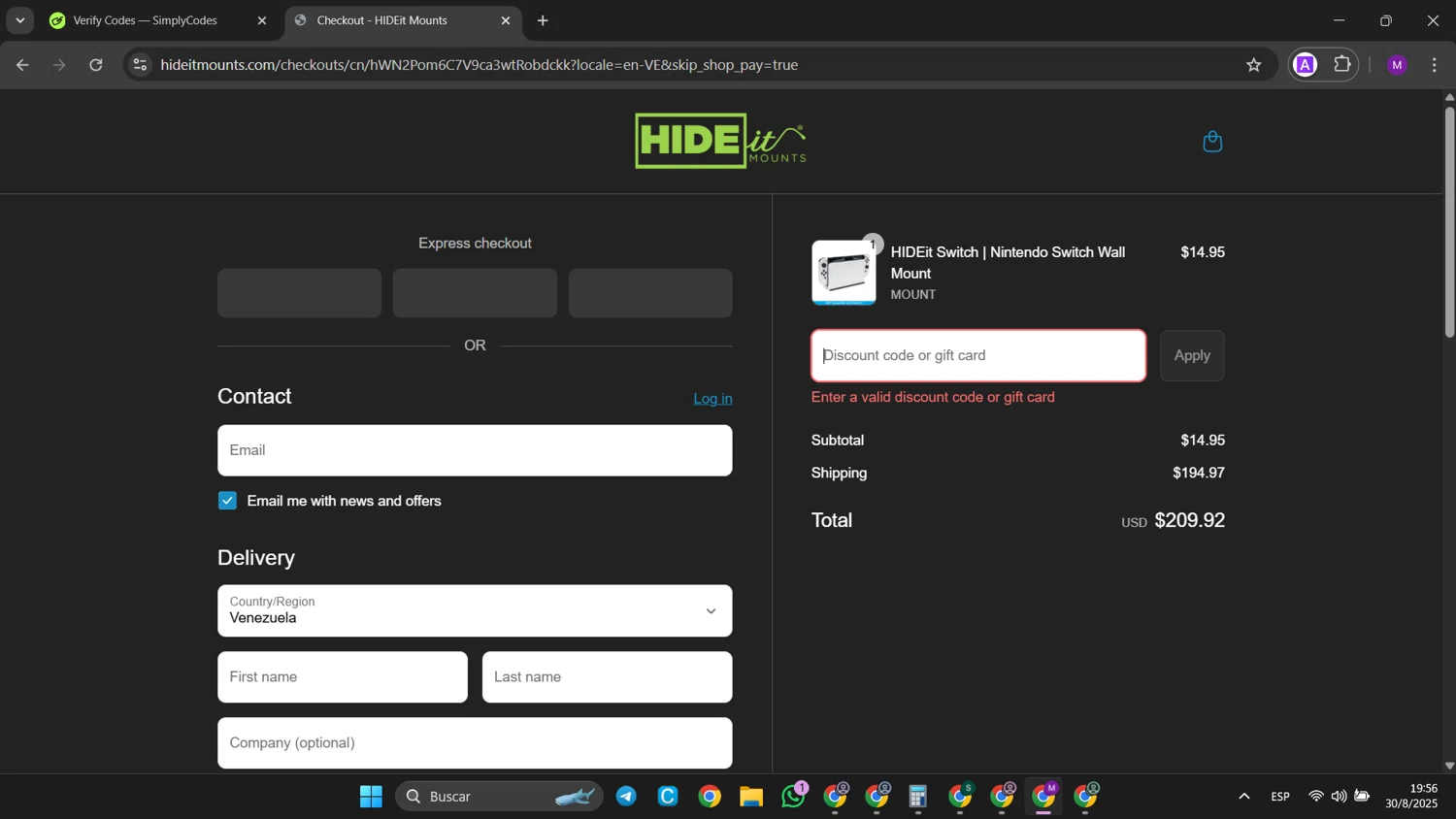Show hidden system tray icons
Image resolution: width=1456 pixels, height=819 pixels.
(1244, 797)
